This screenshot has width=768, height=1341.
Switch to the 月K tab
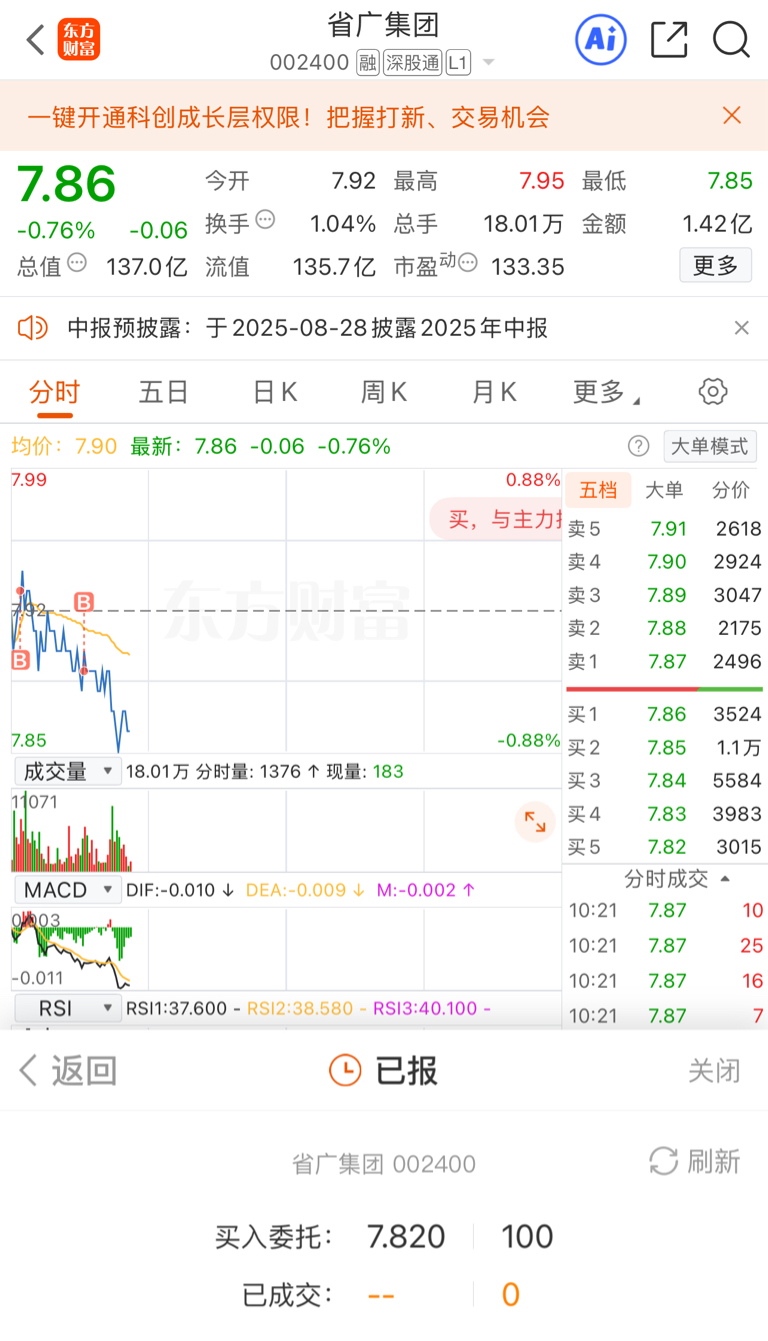pos(494,392)
